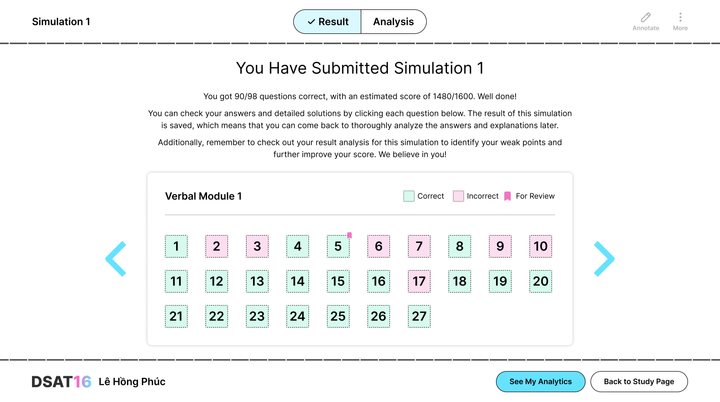Image resolution: width=720 pixels, height=402 pixels.
Task: Select the Result tab
Action: 327,22
